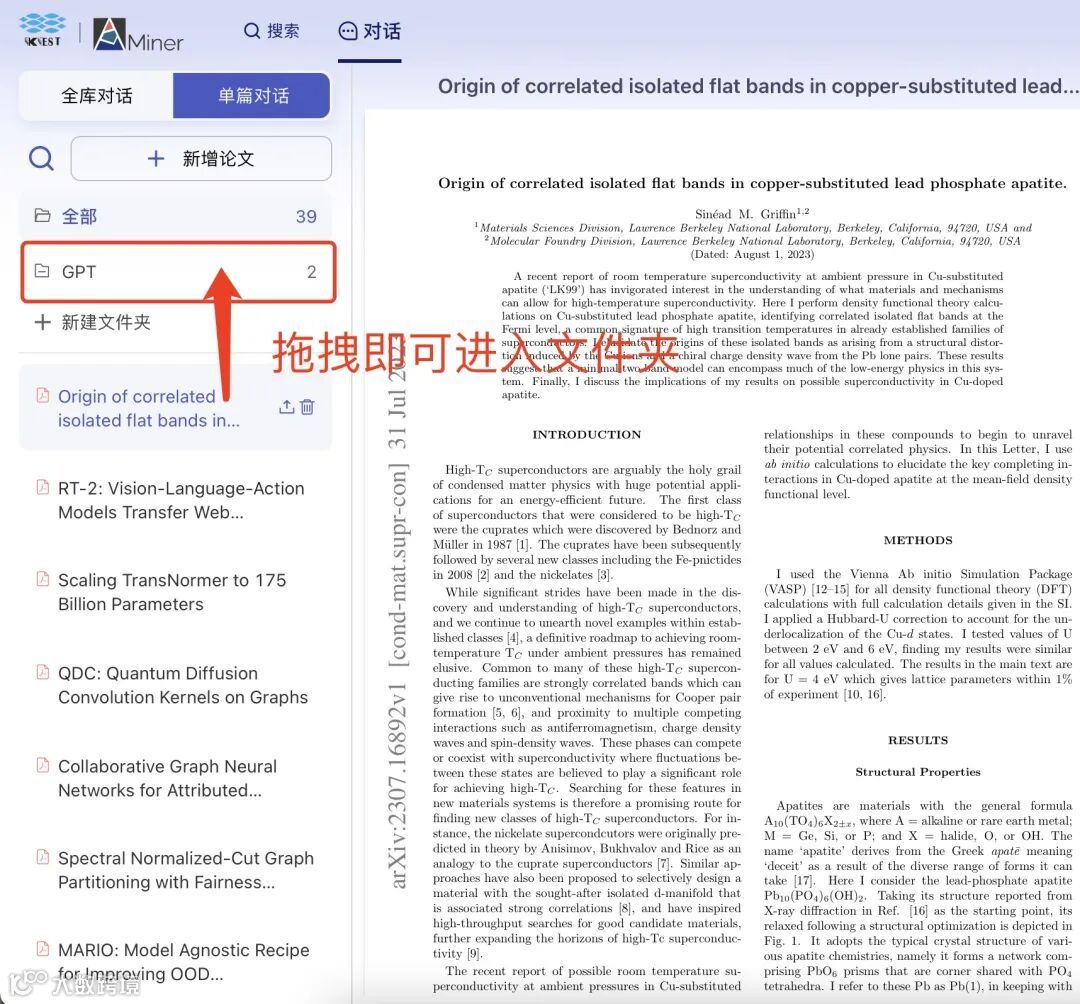Image resolution: width=1080 pixels, height=1004 pixels.
Task: Open the 搜索 search tab
Action: [x=271, y=31]
